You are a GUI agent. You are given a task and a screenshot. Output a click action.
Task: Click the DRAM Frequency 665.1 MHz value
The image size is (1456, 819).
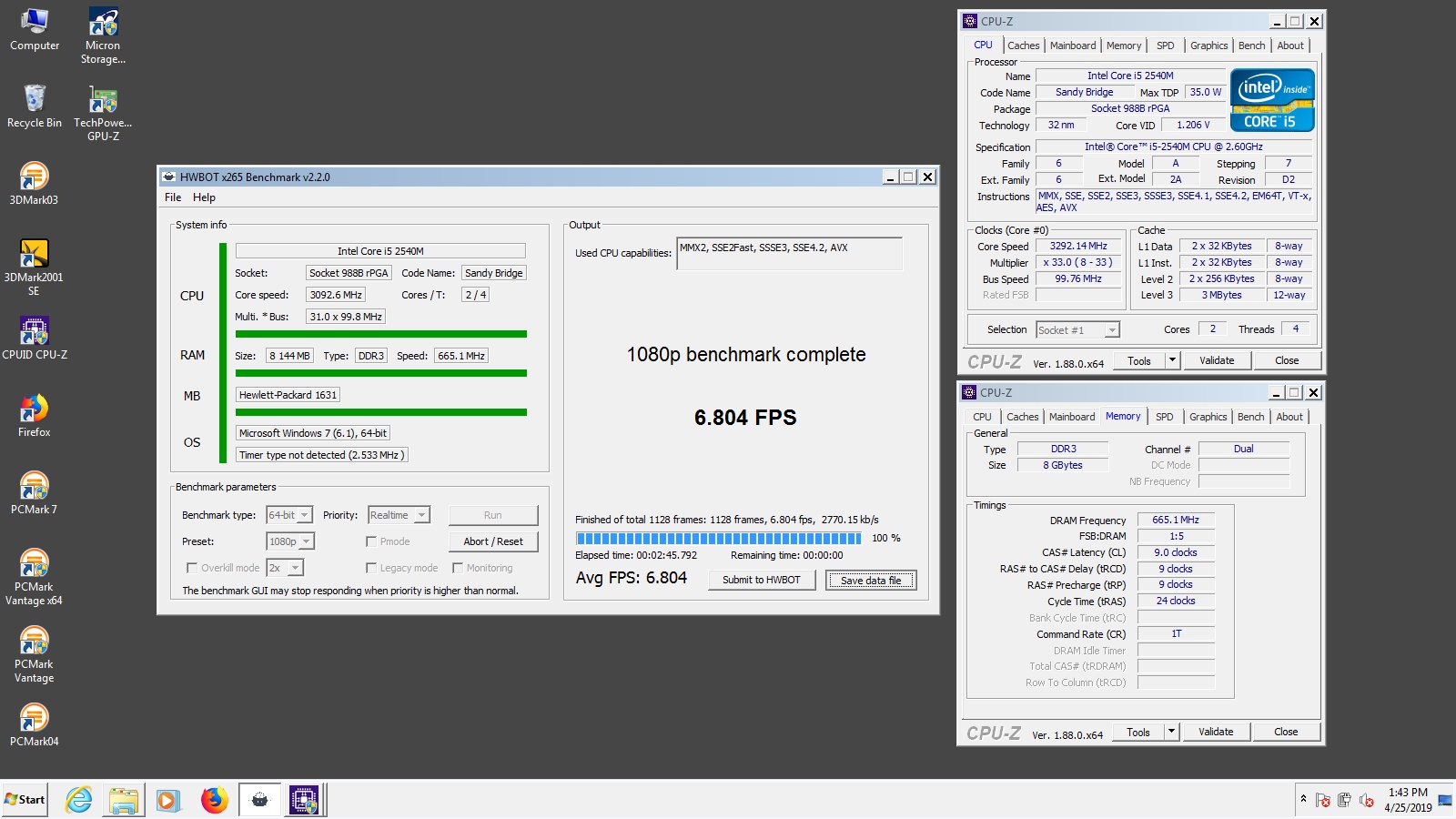(1176, 520)
